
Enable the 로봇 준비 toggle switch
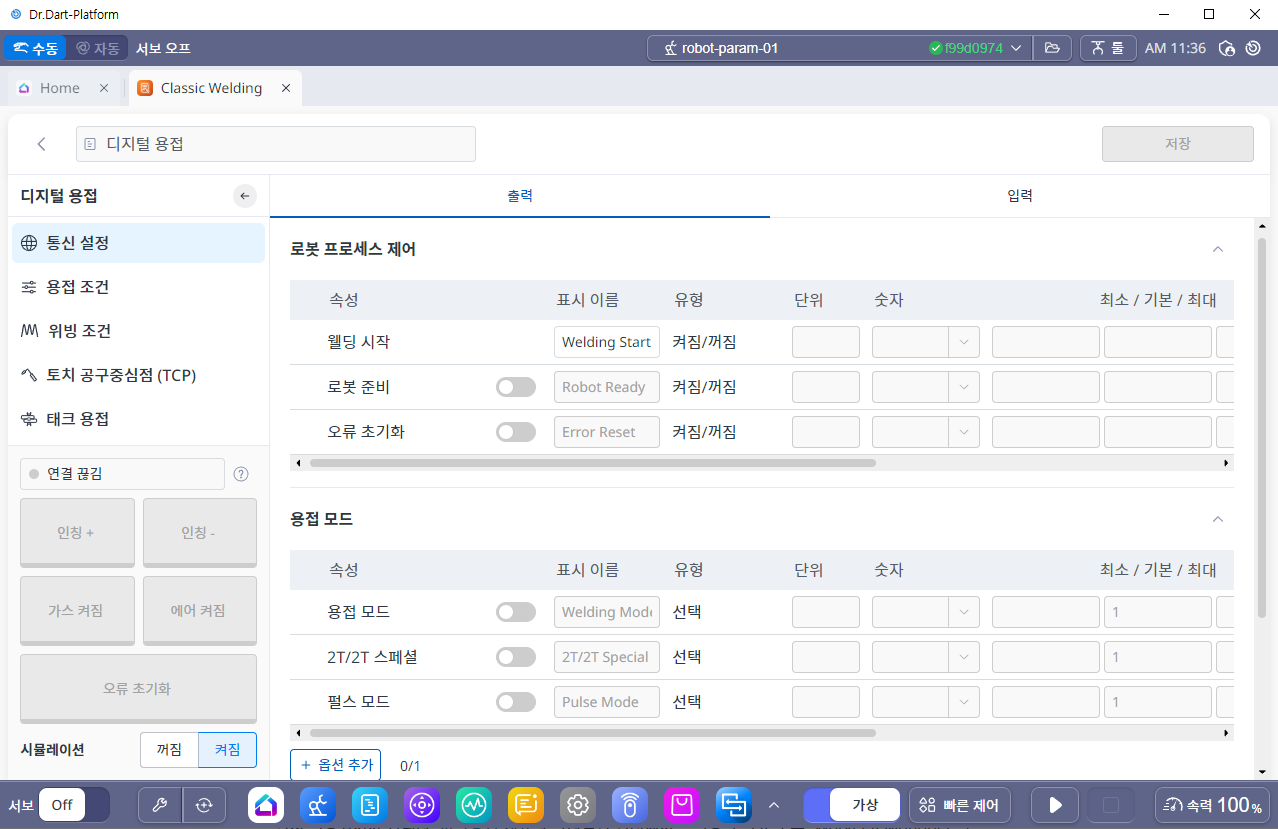point(516,387)
